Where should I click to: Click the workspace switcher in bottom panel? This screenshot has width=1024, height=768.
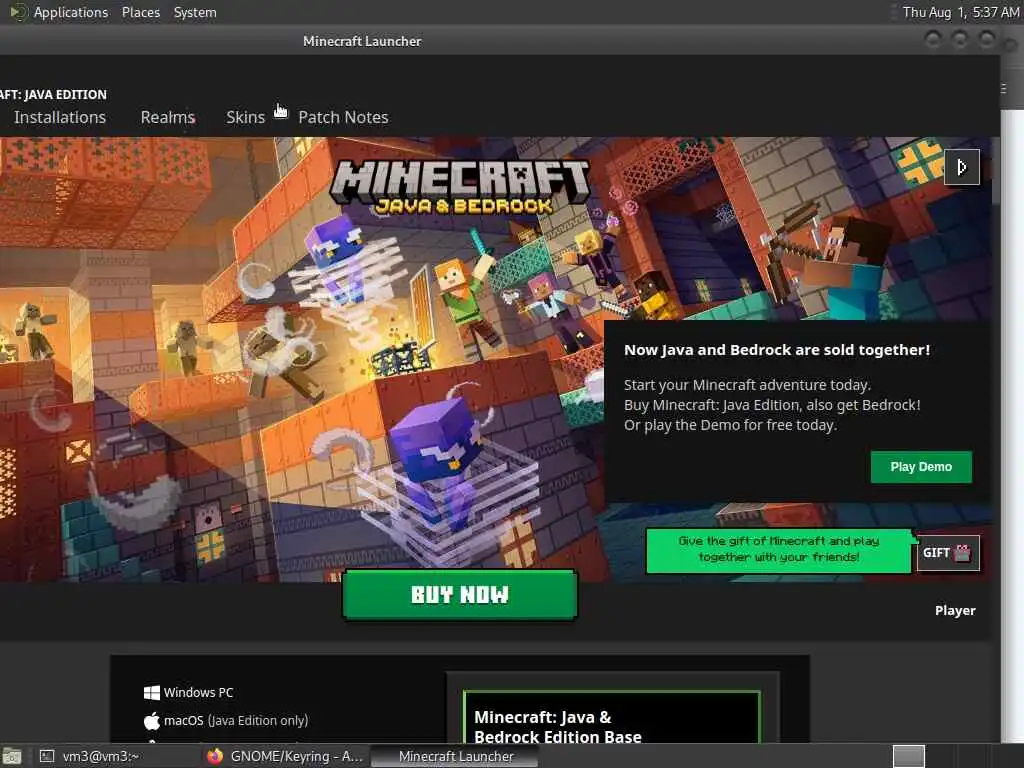(x=908, y=756)
